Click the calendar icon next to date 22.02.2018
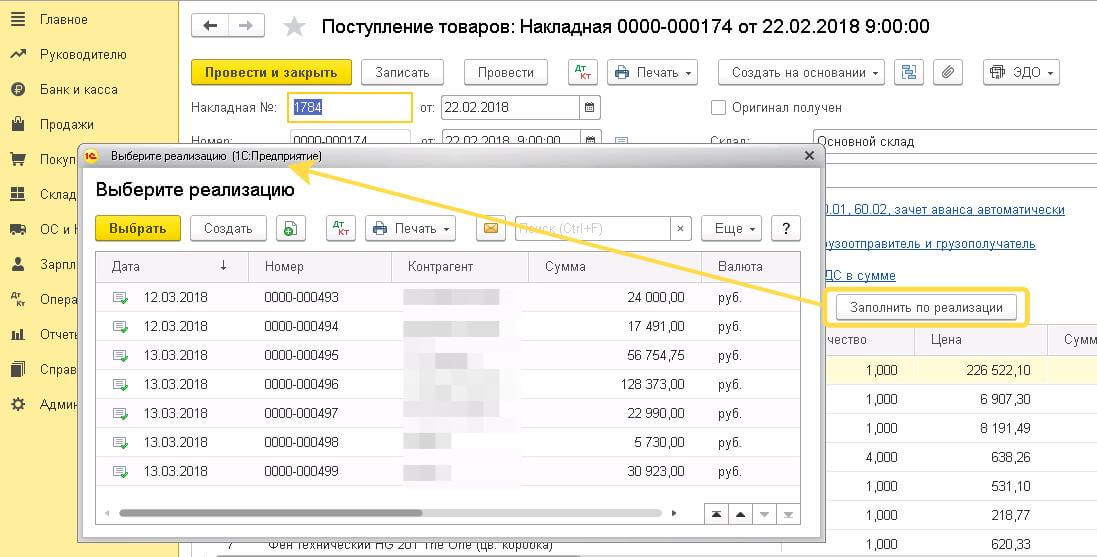Screen dimensions: 1097x557 coord(589,107)
